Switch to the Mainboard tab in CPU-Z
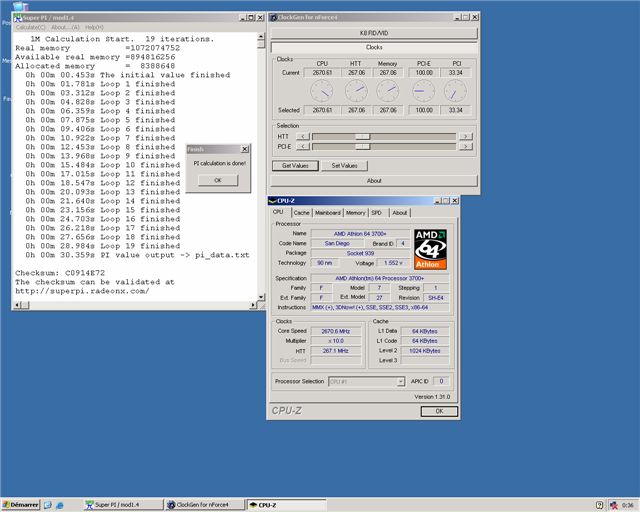The height and width of the screenshot is (512, 640). click(x=327, y=212)
